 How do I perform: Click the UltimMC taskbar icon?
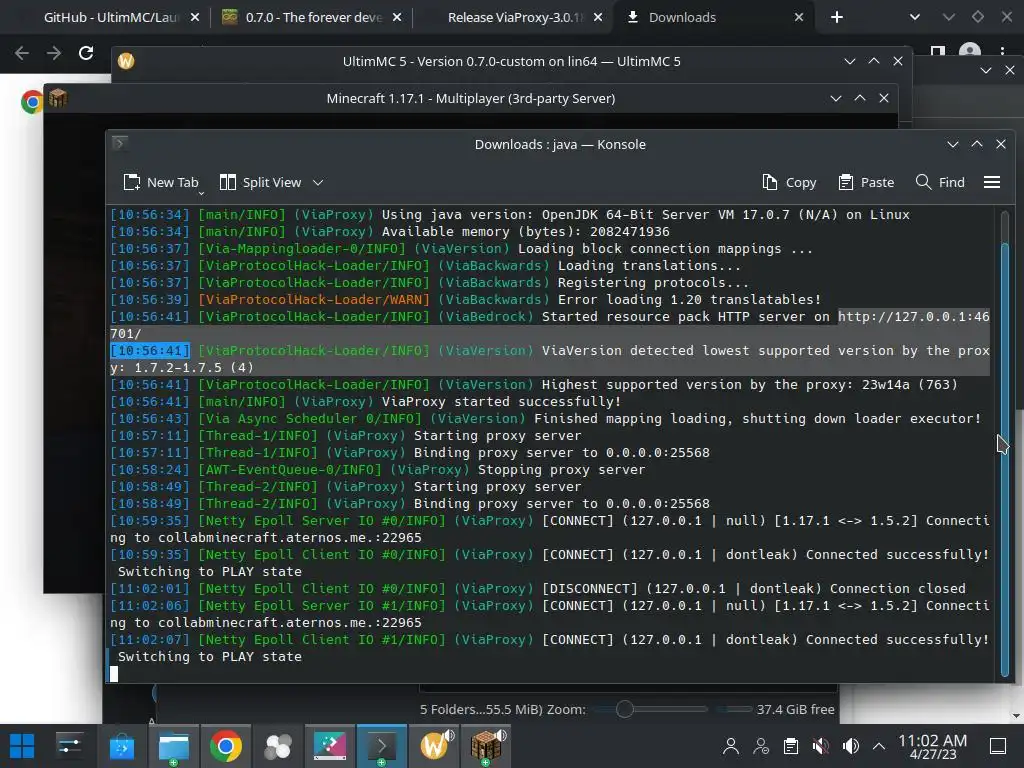click(434, 746)
